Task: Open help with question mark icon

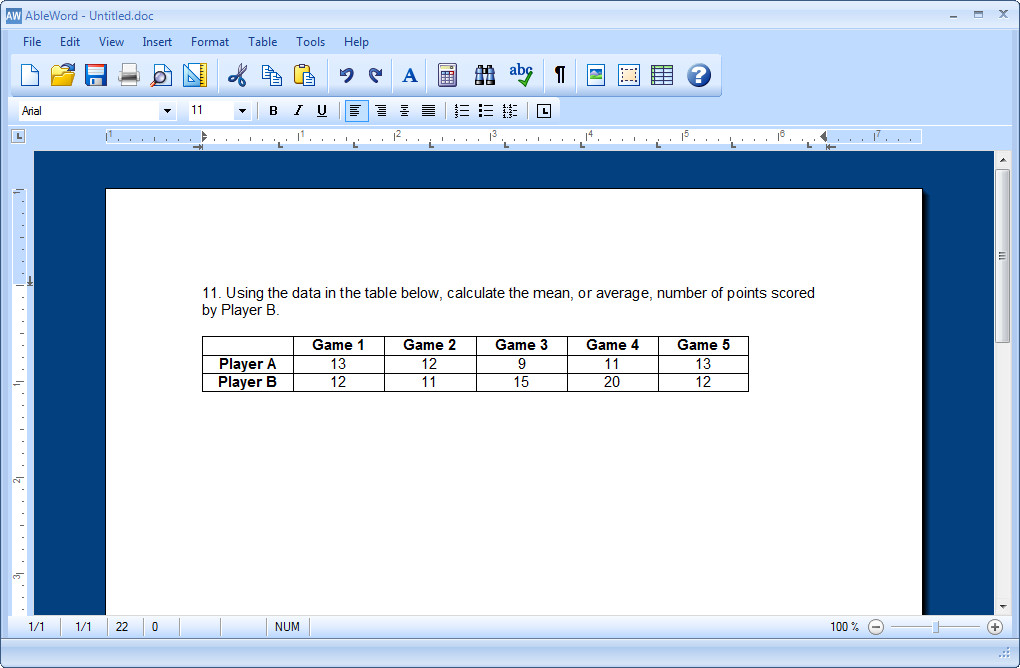Action: tap(699, 75)
